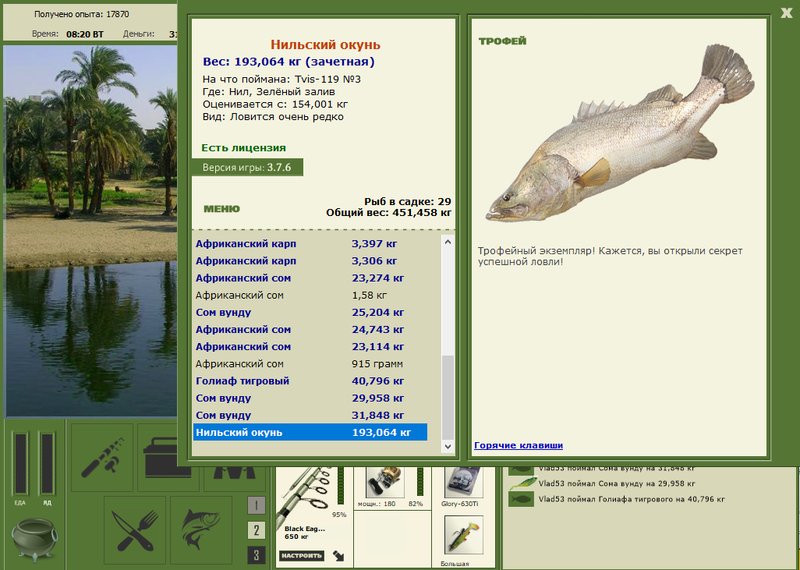Click the cooking pot icon
This screenshot has height=570, width=800.
35,539
